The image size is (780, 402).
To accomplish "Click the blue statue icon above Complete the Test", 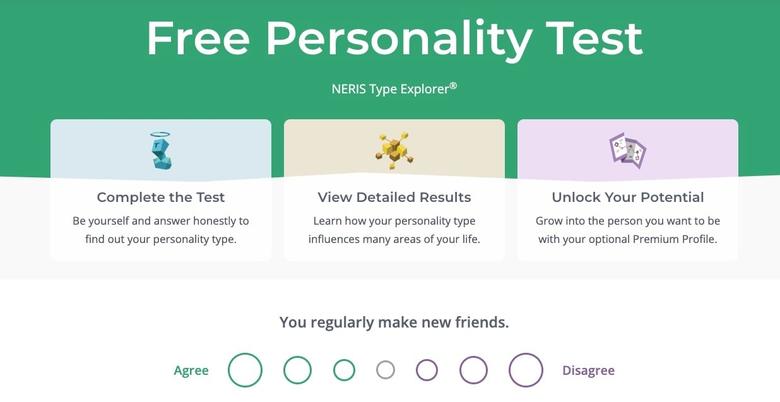I will tap(160, 150).
